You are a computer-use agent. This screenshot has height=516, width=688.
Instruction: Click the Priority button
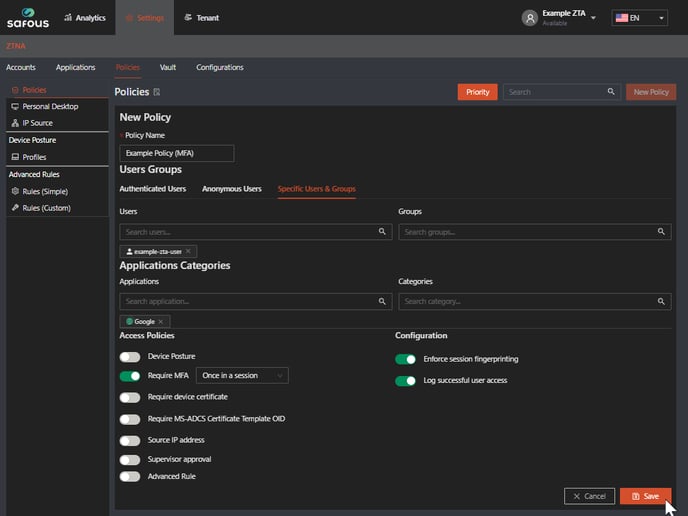click(477, 92)
